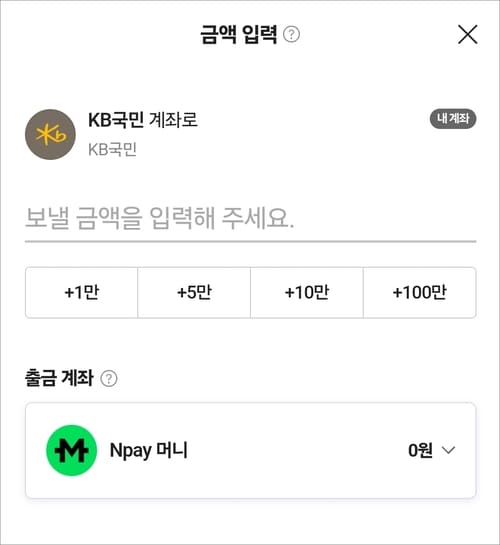Select the 내계좌 badge
500x545 pixels.
point(453,119)
